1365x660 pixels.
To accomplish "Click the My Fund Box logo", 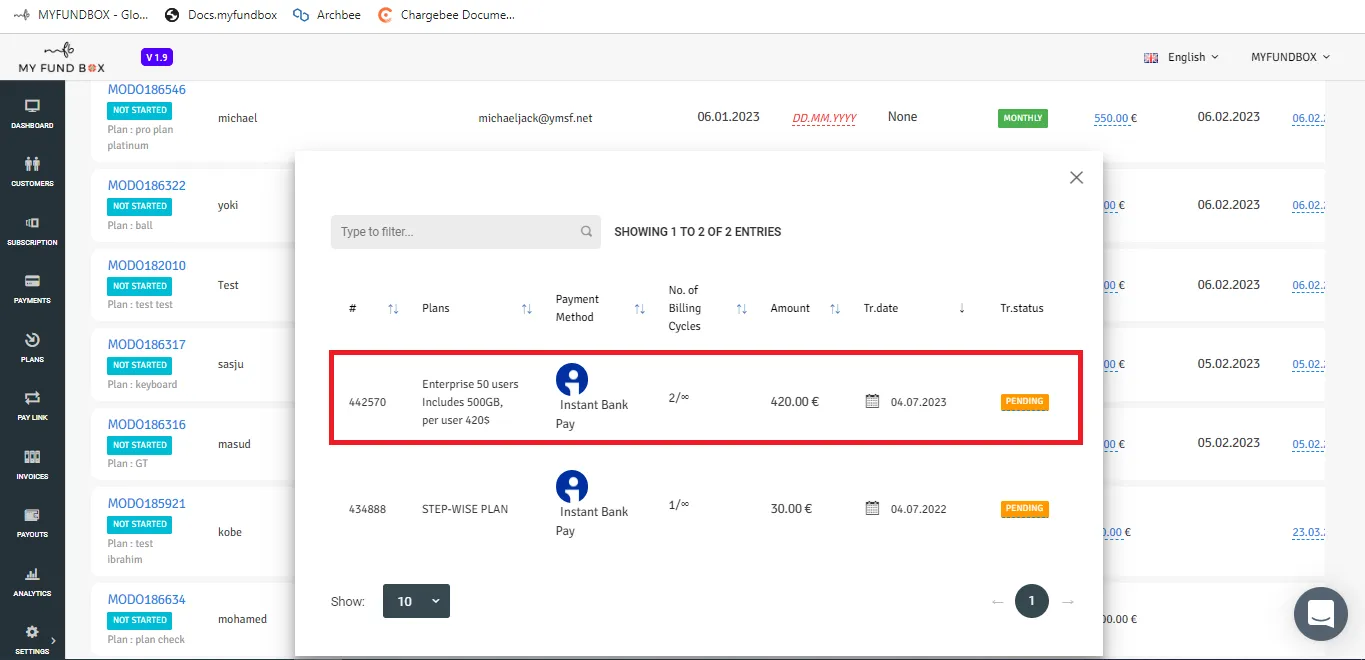I will tap(61, 58).
